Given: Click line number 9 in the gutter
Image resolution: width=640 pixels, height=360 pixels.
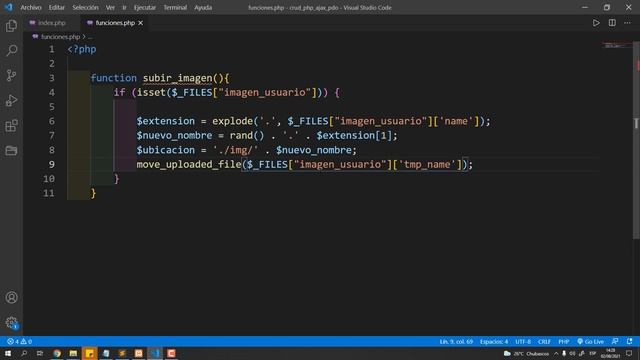Looking at the screenshot, I should pyautogui.click(x=51, y=164).
